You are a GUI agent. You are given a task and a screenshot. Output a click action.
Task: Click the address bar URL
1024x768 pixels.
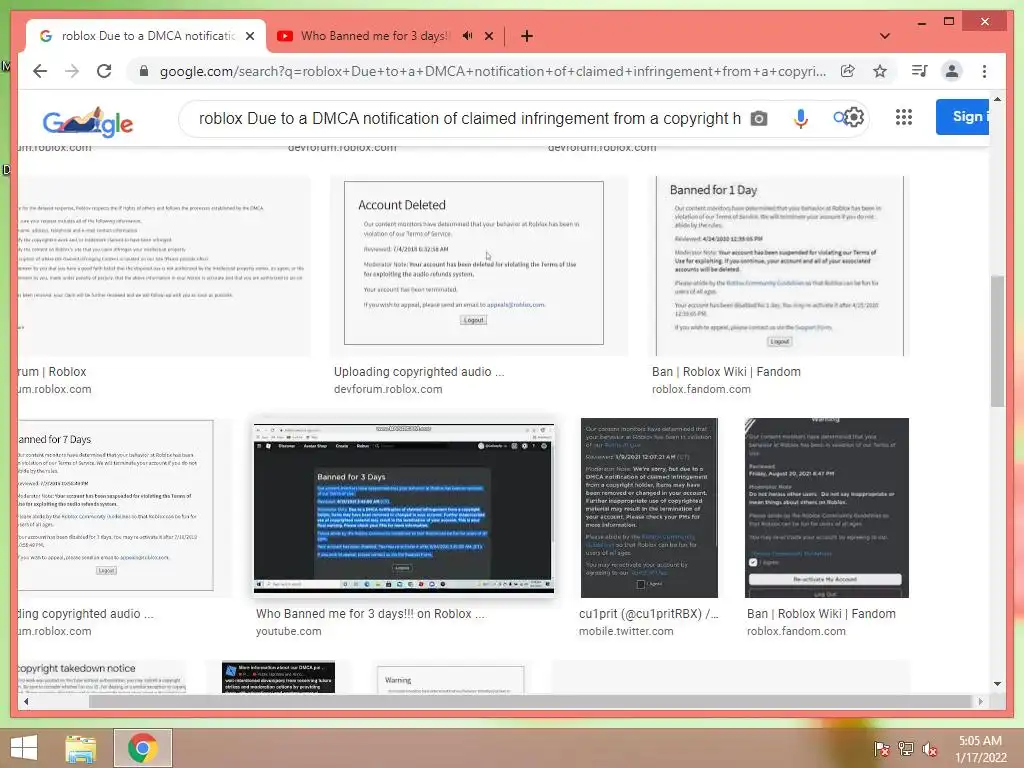[x=492, y=71]
